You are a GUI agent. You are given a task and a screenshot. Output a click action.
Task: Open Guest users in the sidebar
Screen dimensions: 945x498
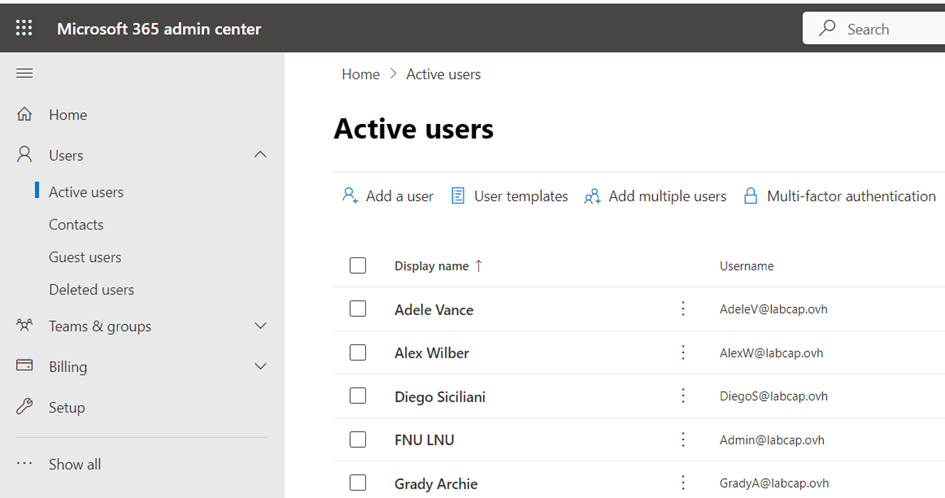point(85,257)
